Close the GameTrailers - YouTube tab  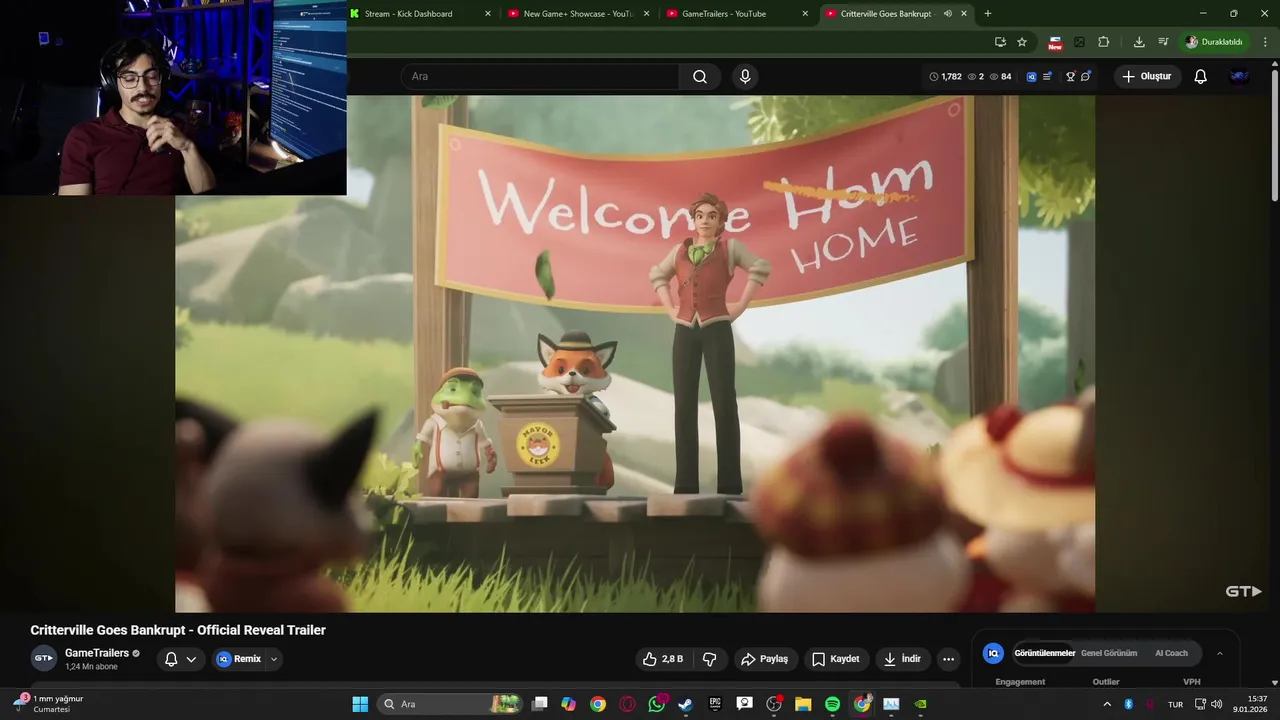805,14
